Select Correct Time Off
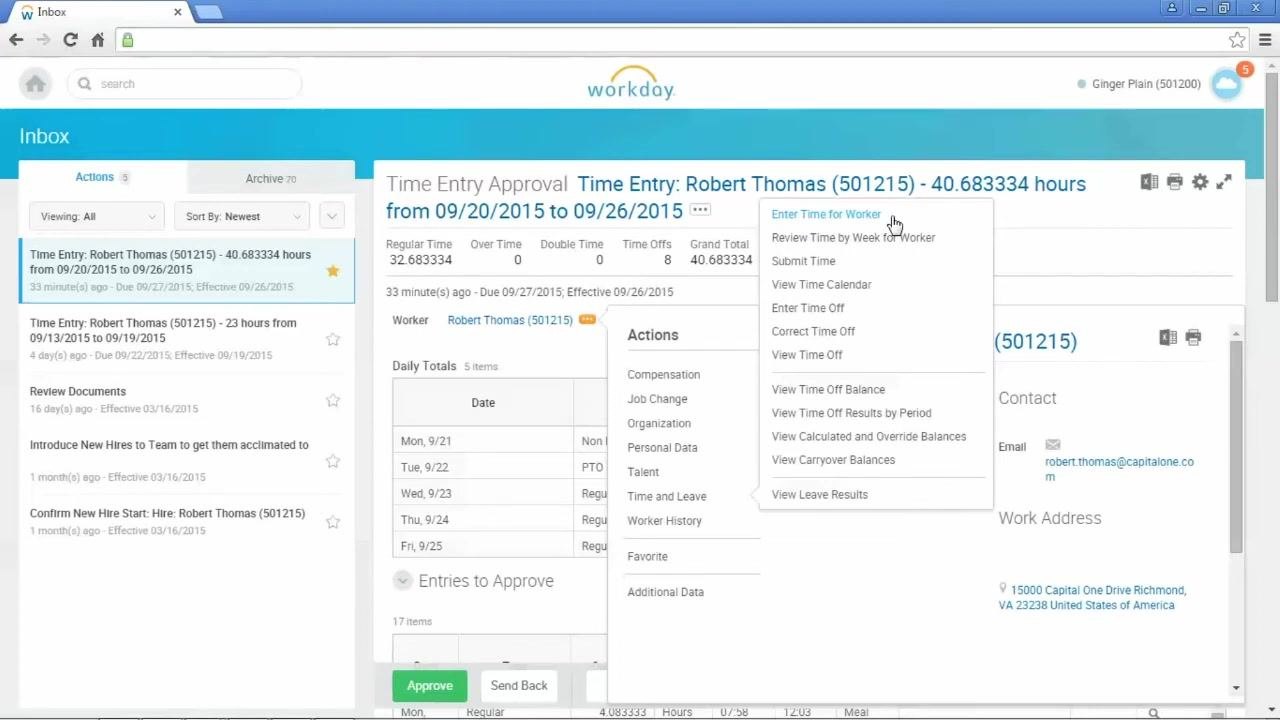Image resolution: width=1280 pixels, height=720 pixels. tap(813, 332)
